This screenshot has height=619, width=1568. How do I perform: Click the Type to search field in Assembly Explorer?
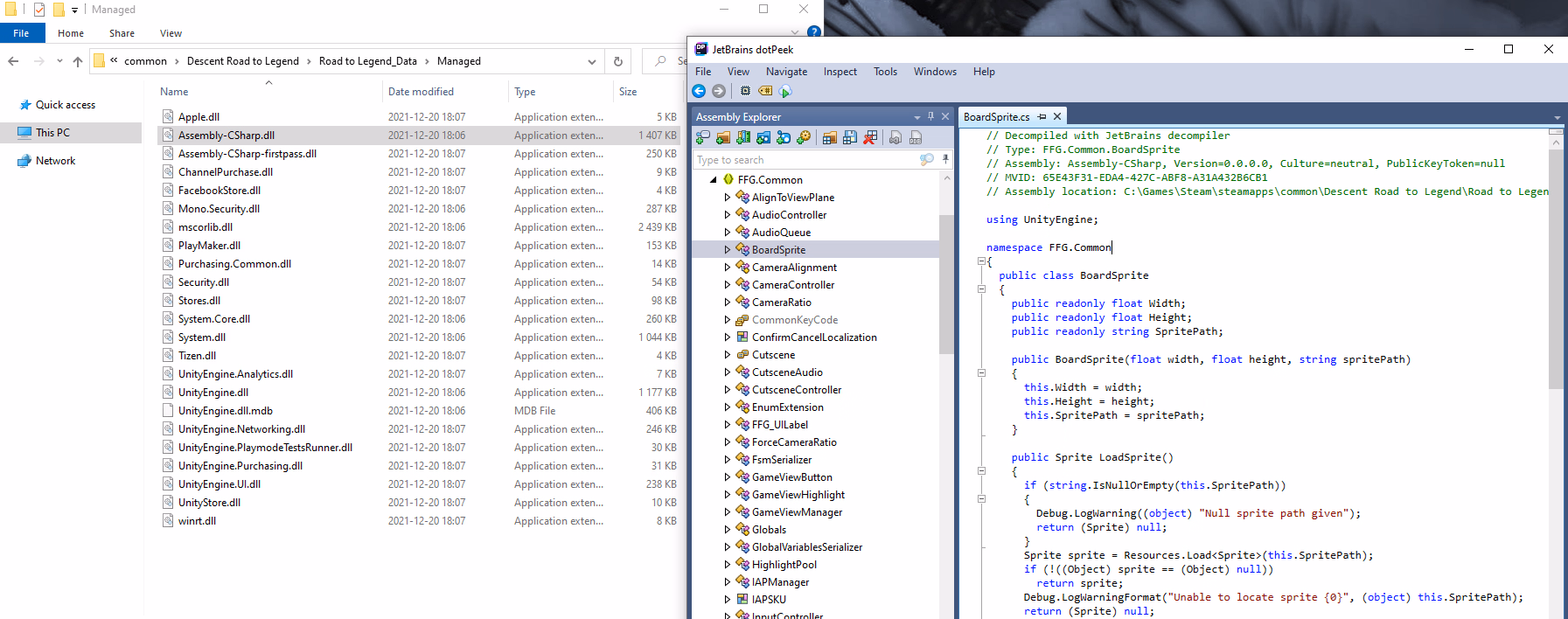pos(805,160)
